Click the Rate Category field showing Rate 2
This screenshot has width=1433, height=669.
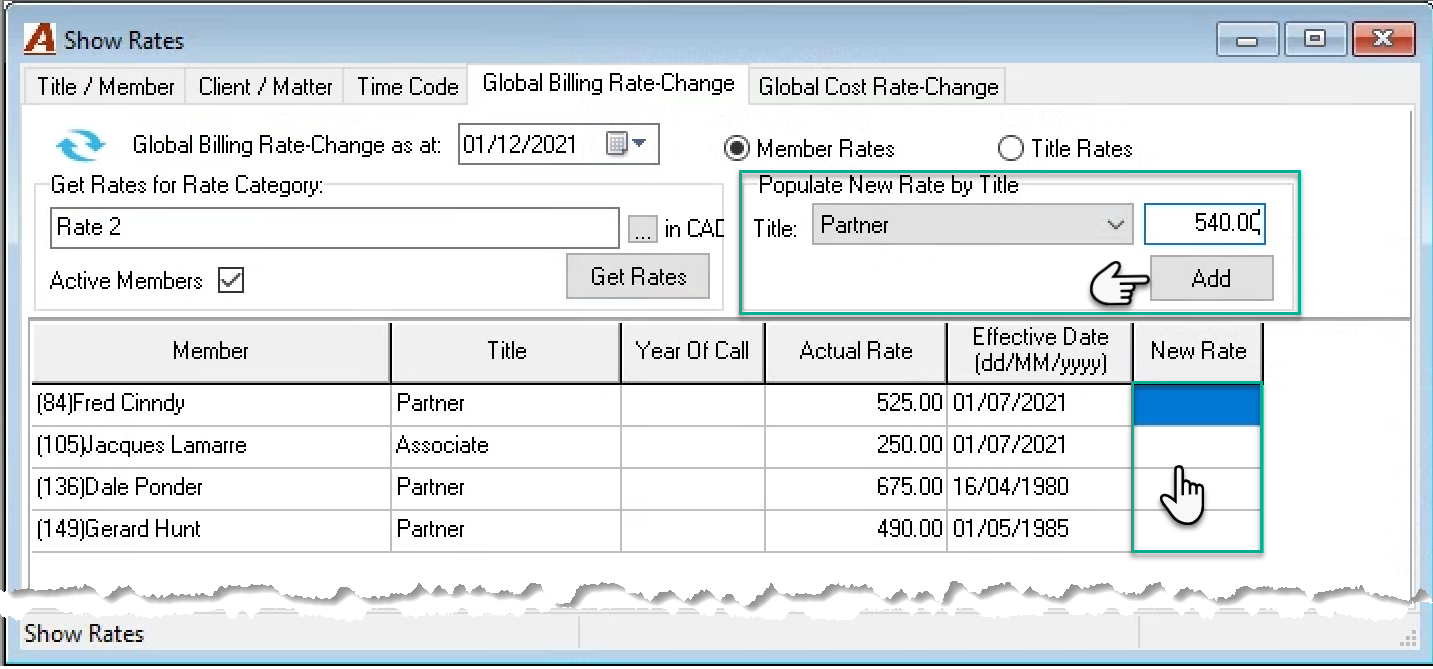pyautogui.click(x=335, y=228)
